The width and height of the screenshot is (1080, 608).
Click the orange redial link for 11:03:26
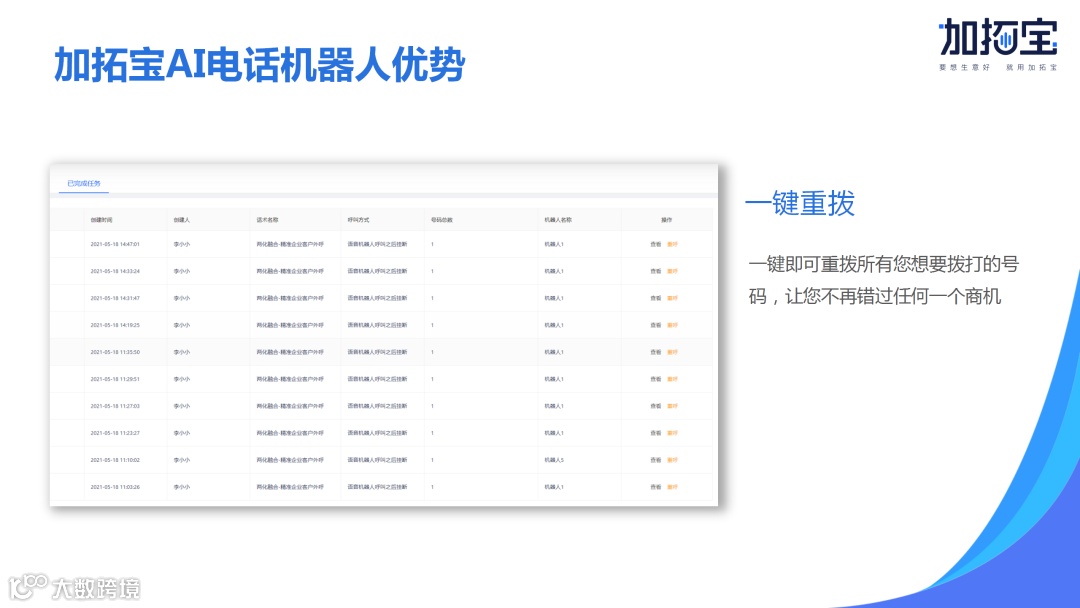click(x=672, y=487)
